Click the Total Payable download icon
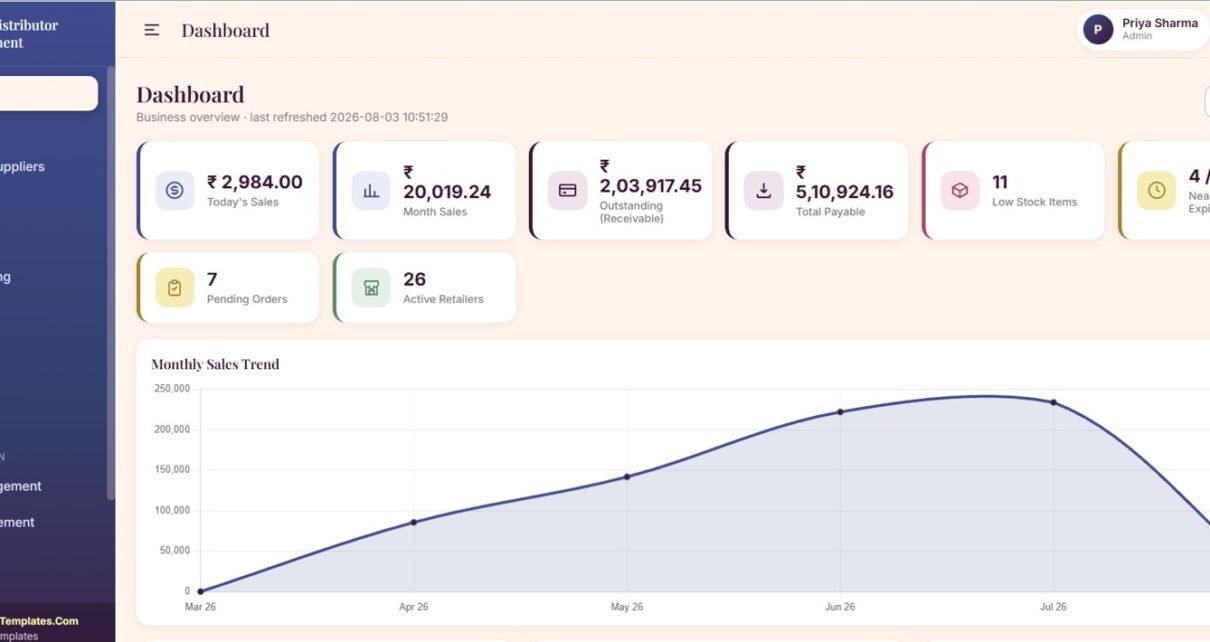This screenshot has height=642, width=1210. (x=763, y=190)
